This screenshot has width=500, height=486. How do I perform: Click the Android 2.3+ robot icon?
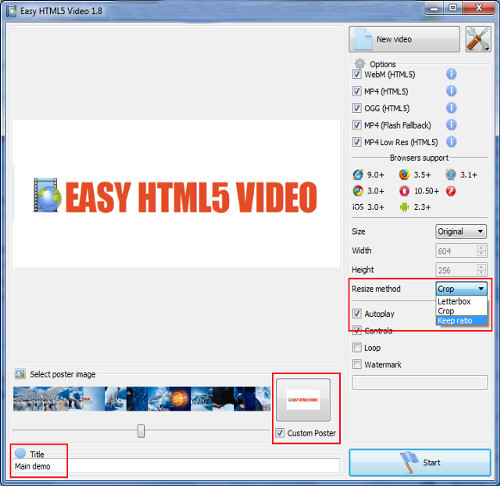pyautogui.click(x=404, y=207)
